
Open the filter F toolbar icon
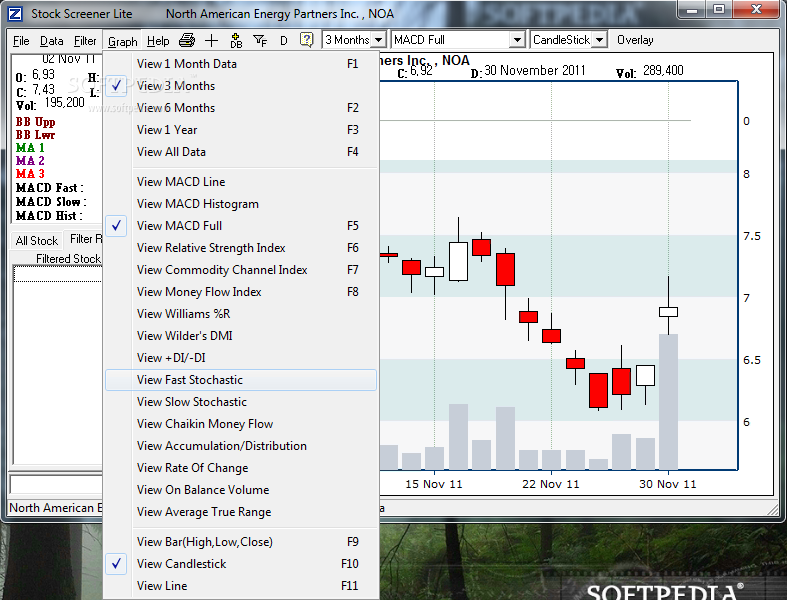(259, 41)
